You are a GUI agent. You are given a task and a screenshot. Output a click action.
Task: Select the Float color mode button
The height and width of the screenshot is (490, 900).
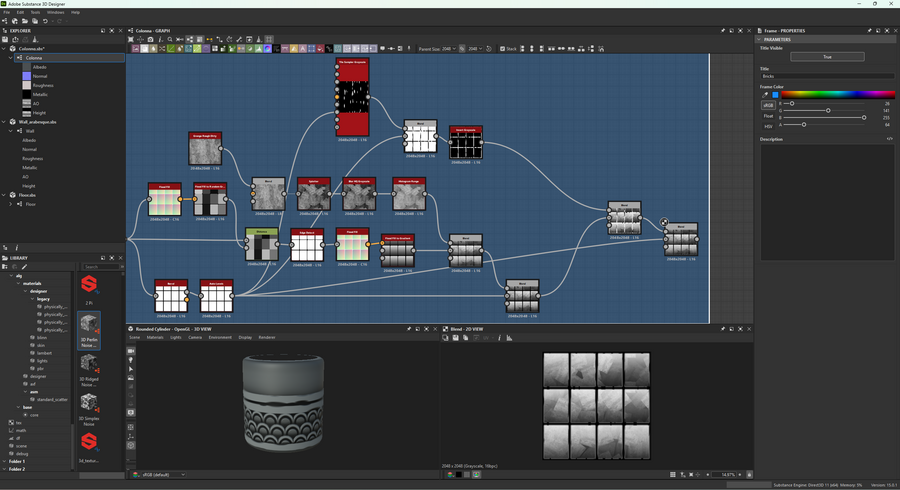768,116
